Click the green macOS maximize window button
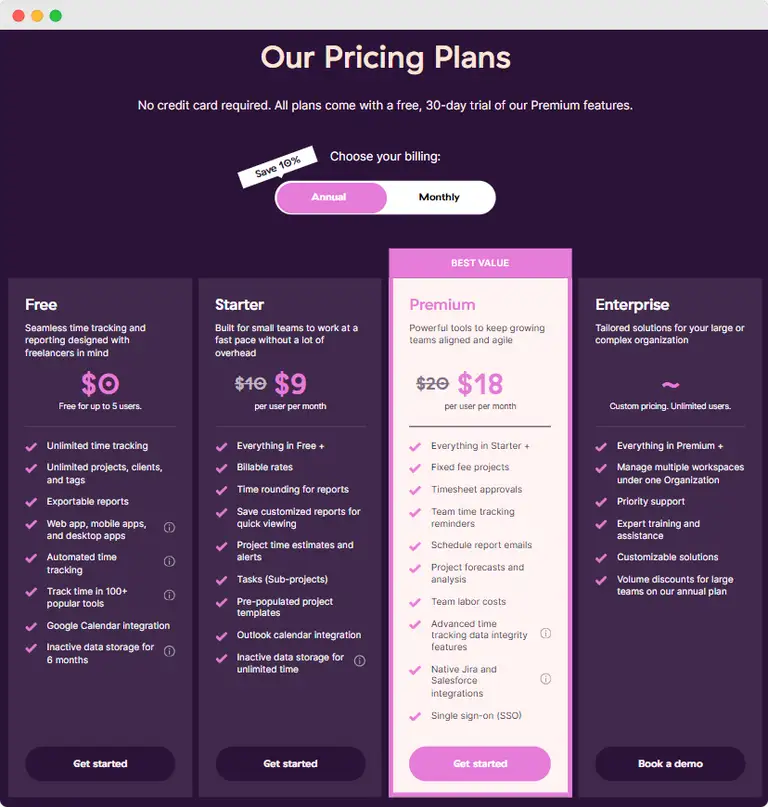The image size is (768, 807). click(x=56, y=16)
